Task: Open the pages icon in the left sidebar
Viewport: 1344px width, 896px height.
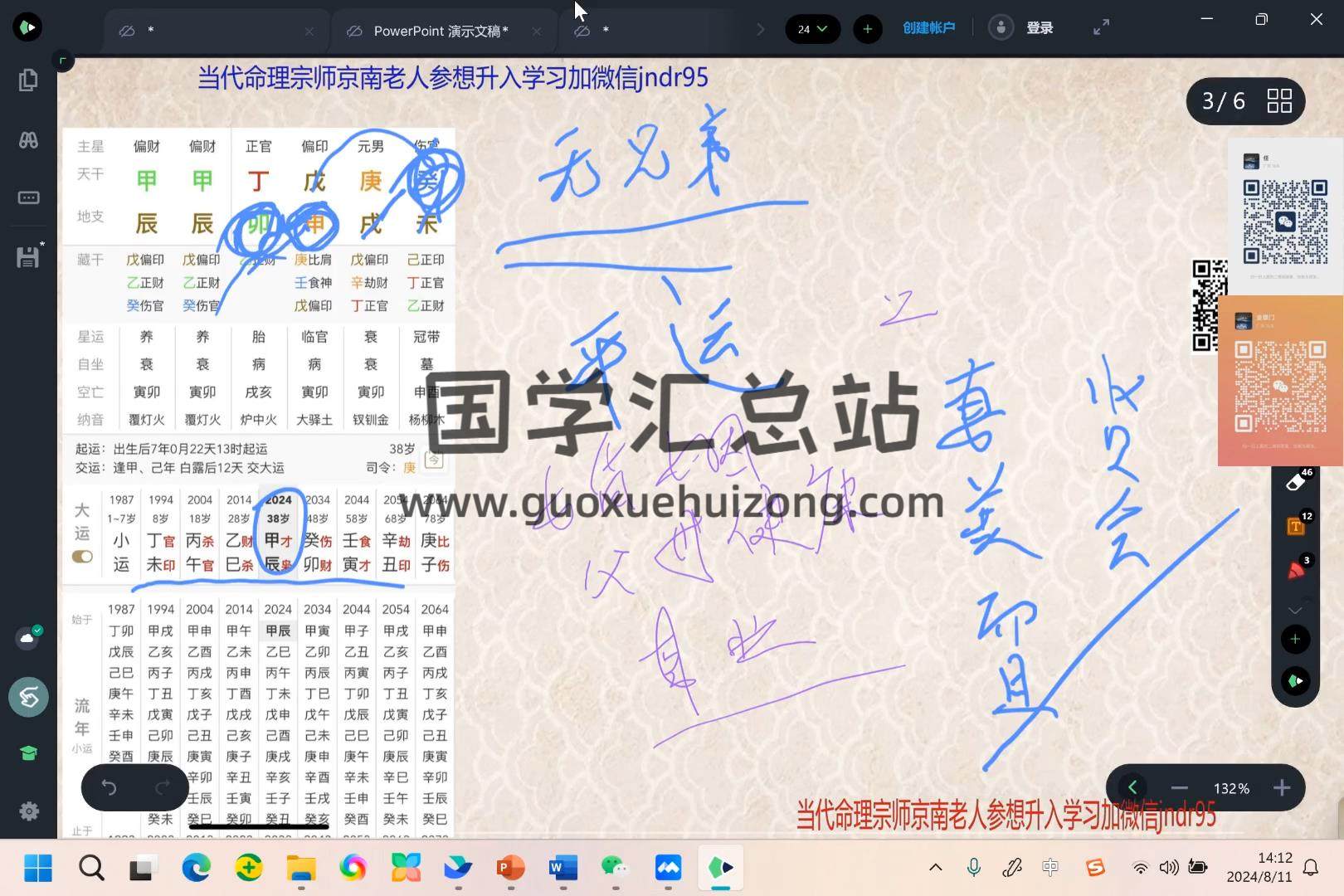Action: coord(28,80)
